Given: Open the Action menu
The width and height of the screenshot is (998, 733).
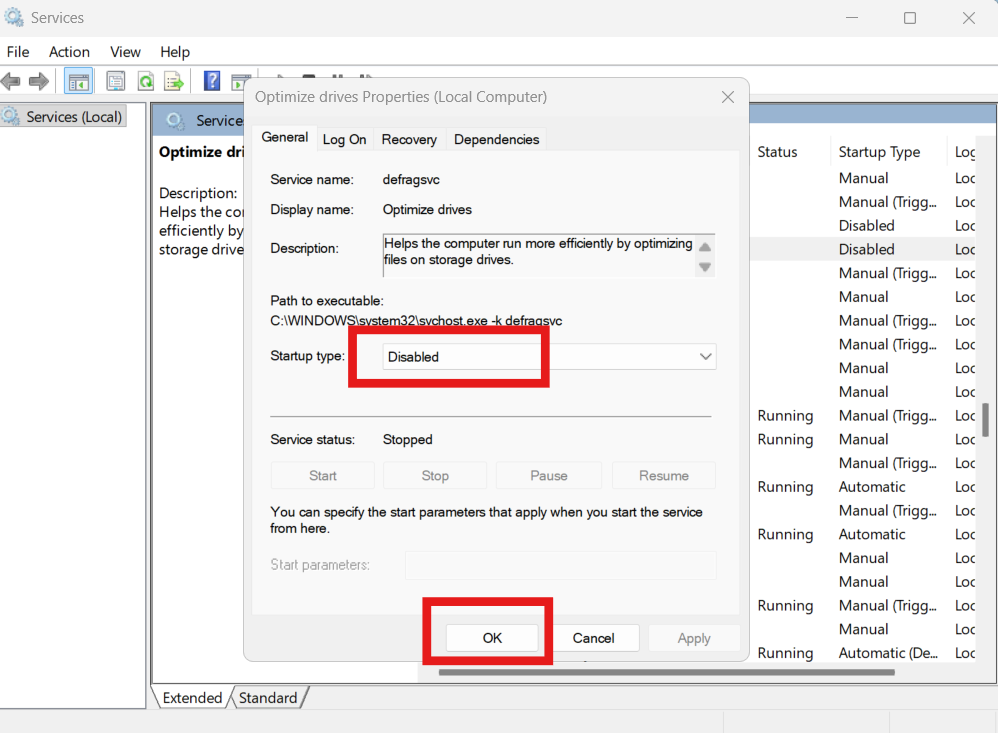Looking at the screenshot, I should click(69, 51).
